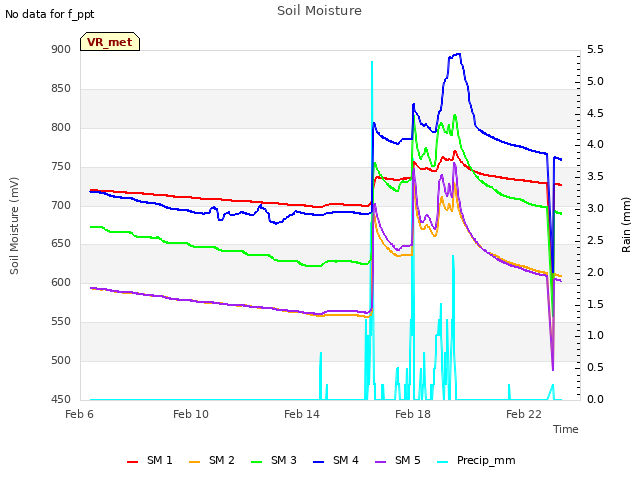Click the Feb 10 x-axis label
This screenshot has width=640, height=480.
[x=191, y=414]
